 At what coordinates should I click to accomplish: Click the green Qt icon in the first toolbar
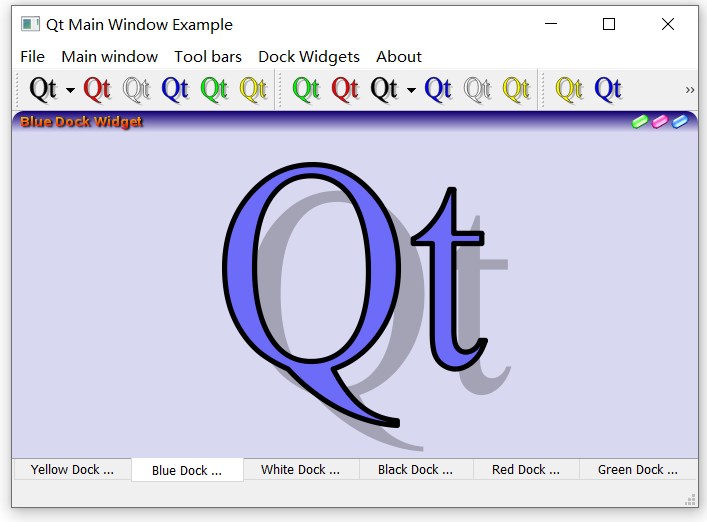pyautogui.click(x=214, y=89)
